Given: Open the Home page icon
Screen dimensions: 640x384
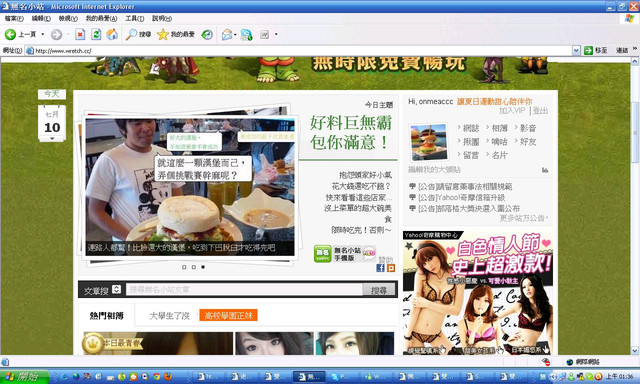Looking at the screenshot, I should (112, 35).
